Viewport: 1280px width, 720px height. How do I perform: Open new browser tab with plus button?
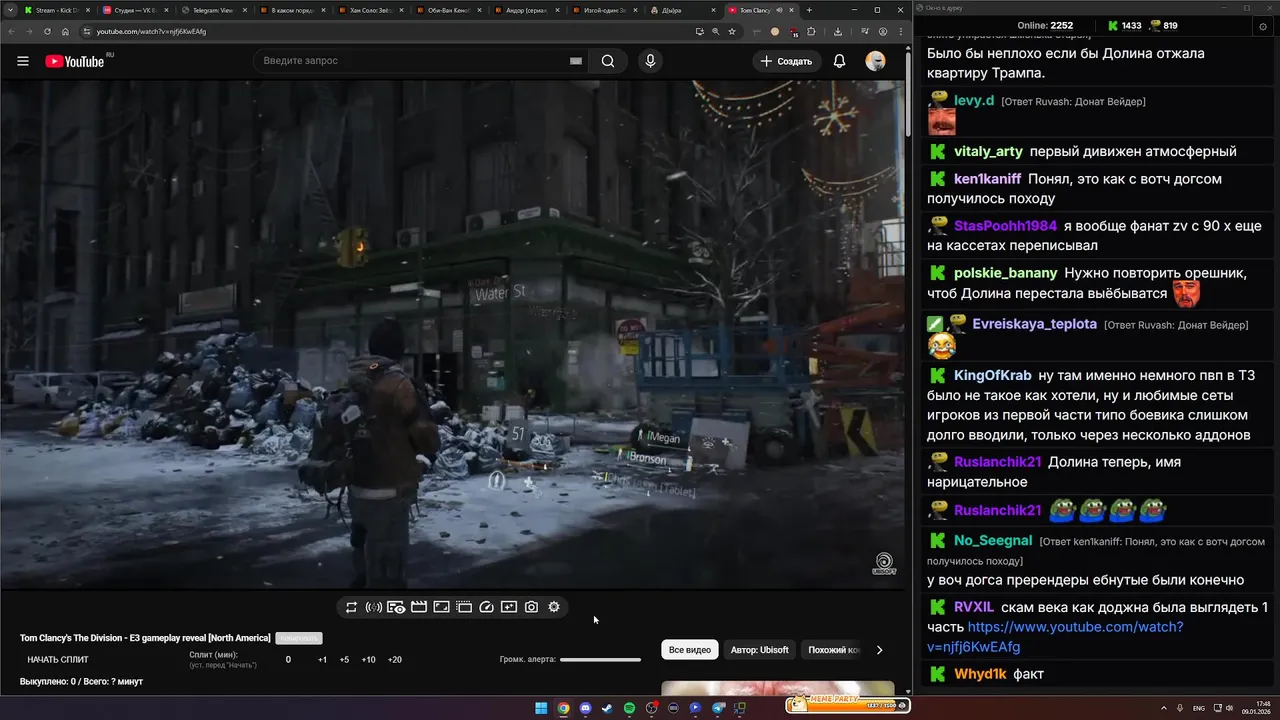point(809,10)
